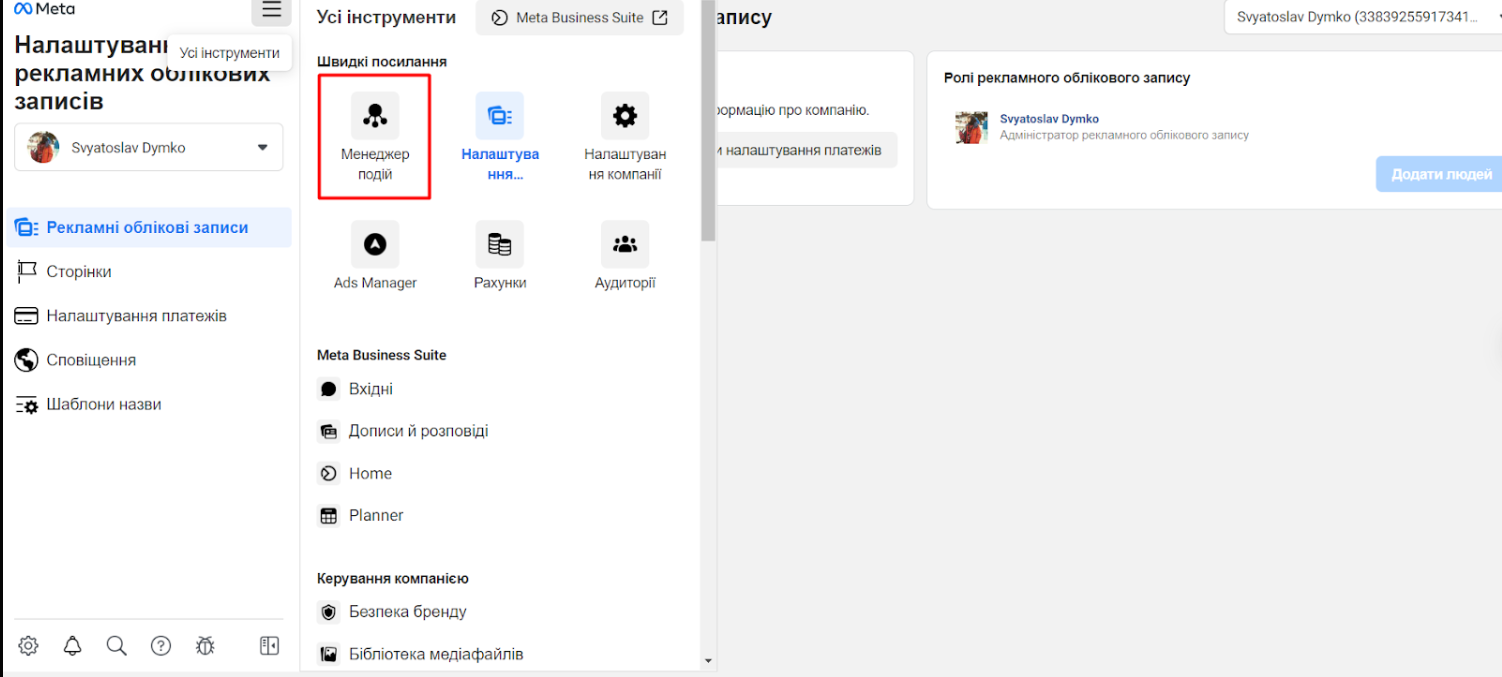Click Svyatoslav Dymko avatar in roles card
Screen dimensions: 1502x677
972,127
